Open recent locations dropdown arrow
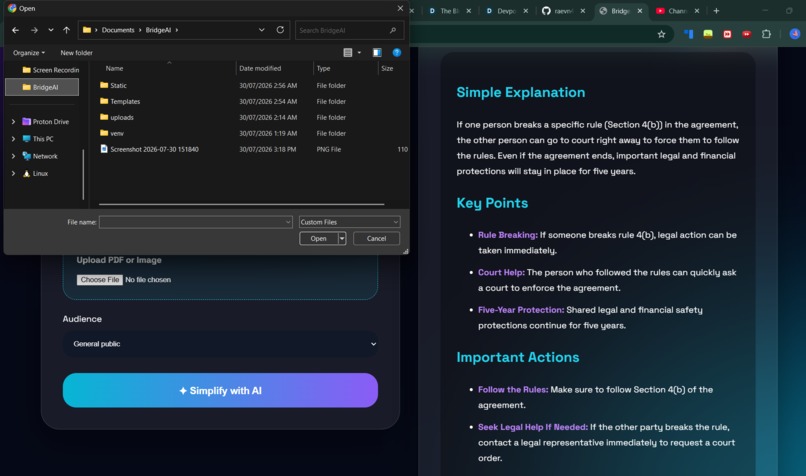This screenshot has width=806, height=476. click(x=50, y=30)
